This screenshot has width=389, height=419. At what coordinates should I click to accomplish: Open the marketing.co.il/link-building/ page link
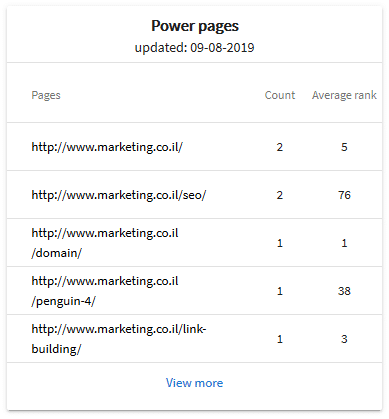(119, 339)
